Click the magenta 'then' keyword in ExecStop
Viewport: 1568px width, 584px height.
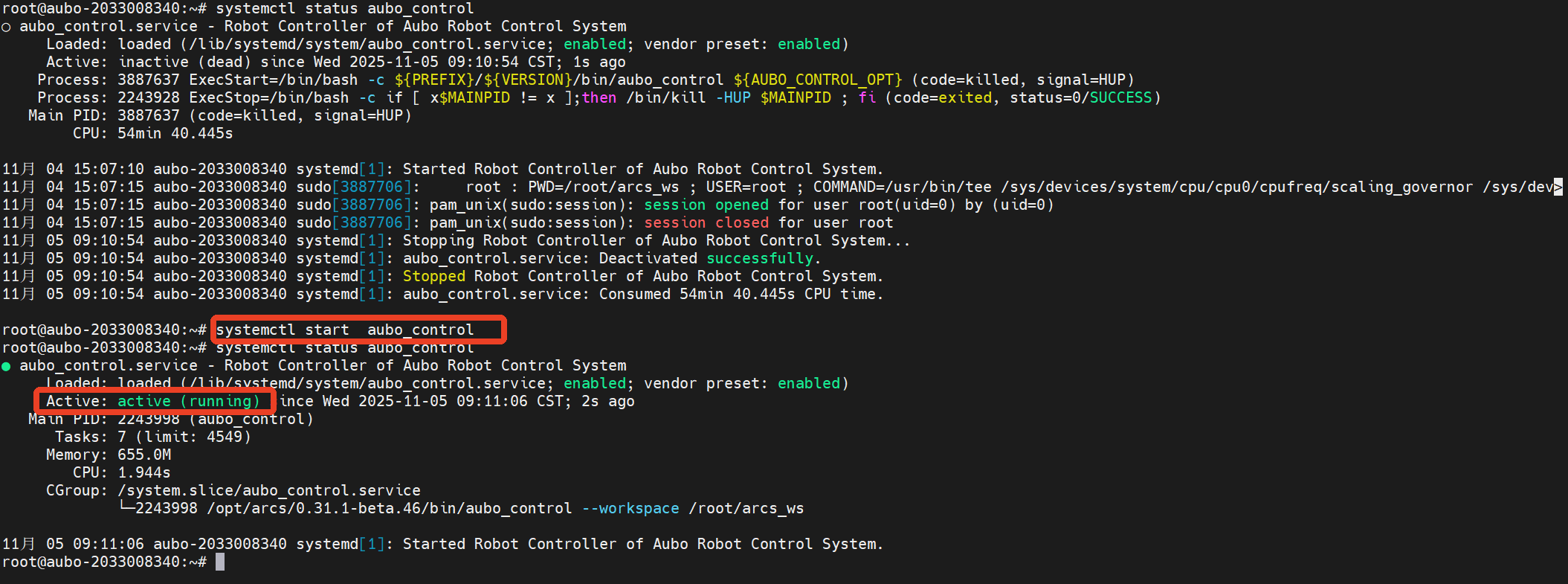[599, 98]
